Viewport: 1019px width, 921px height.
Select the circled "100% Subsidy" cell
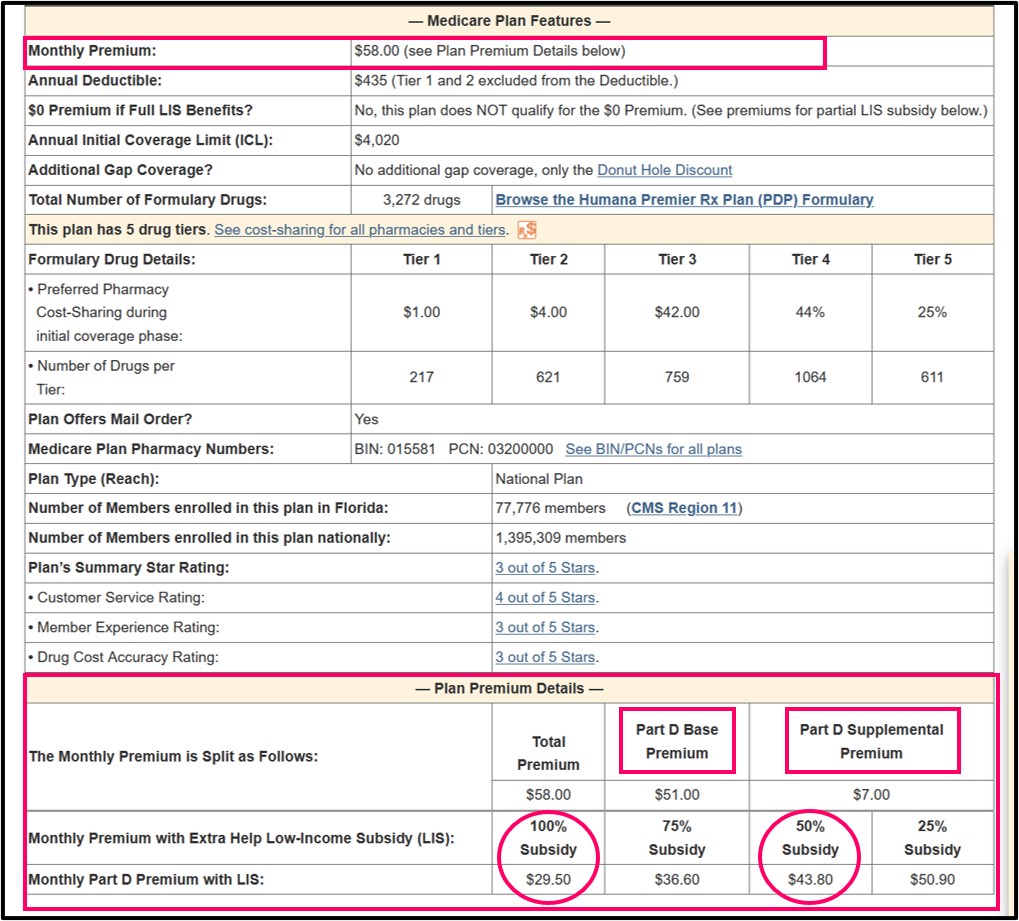point(548,840)
